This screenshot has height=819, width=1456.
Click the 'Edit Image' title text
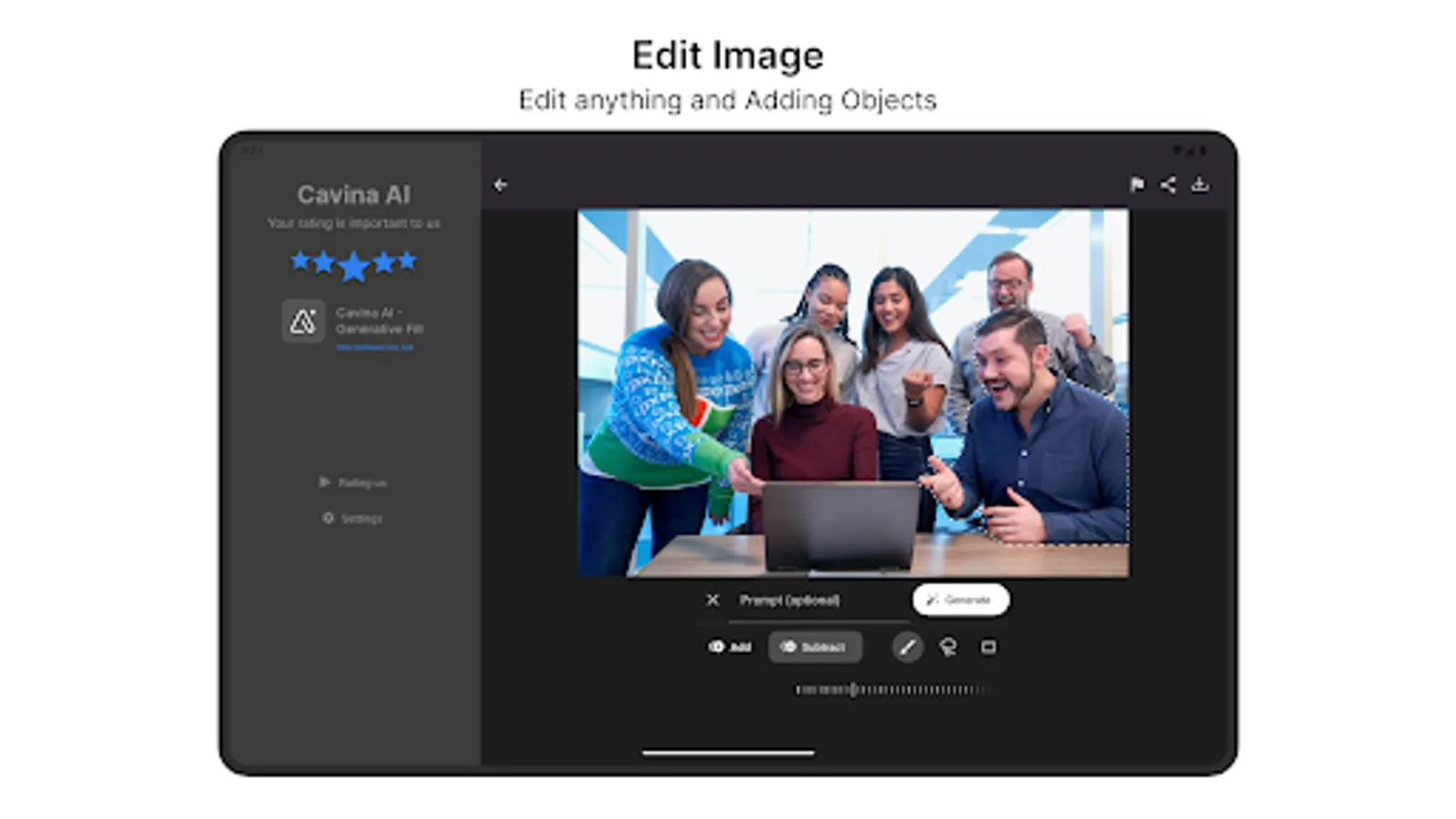[728, 56]
